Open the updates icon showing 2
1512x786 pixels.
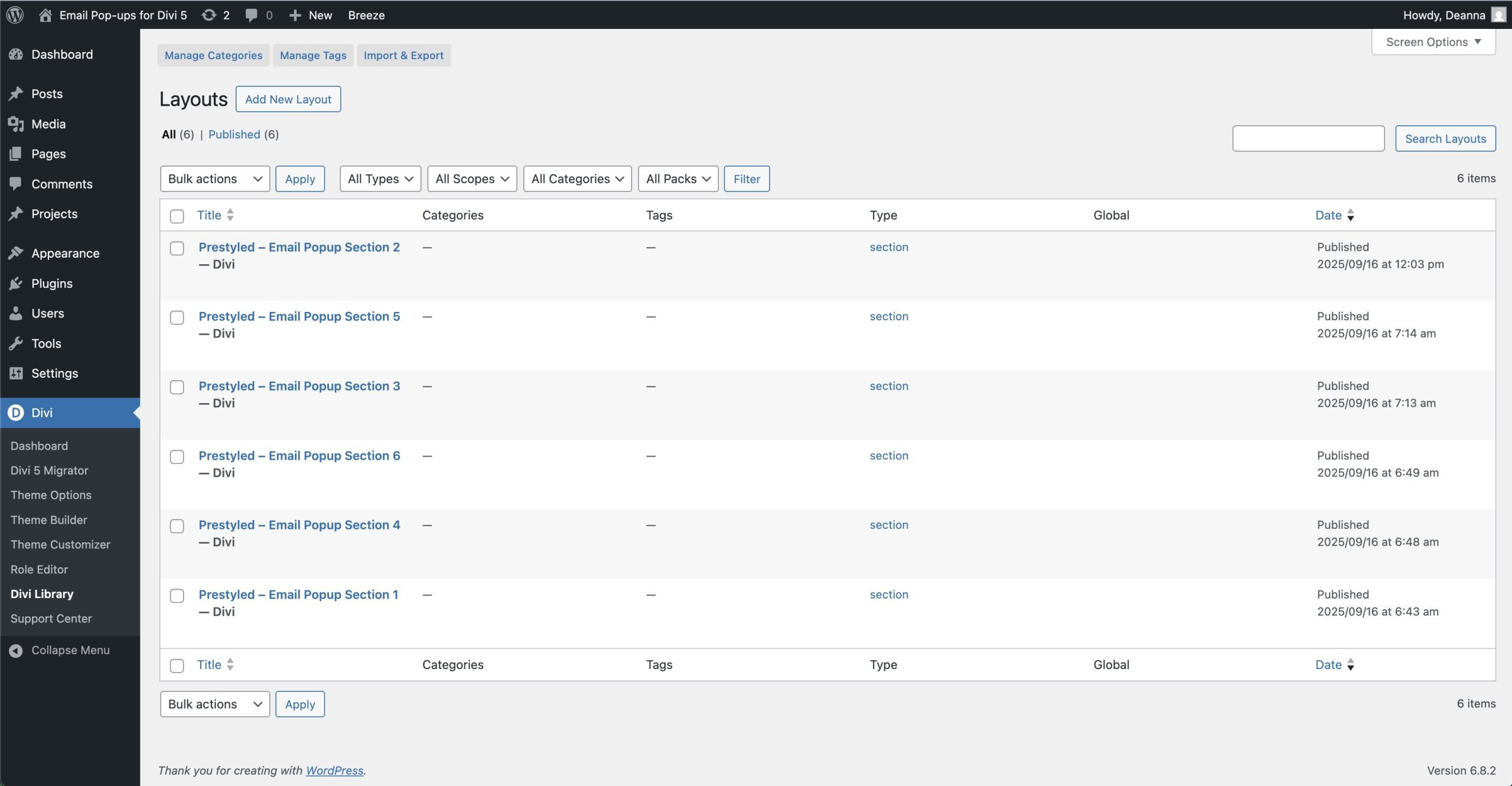click(208, 15)
